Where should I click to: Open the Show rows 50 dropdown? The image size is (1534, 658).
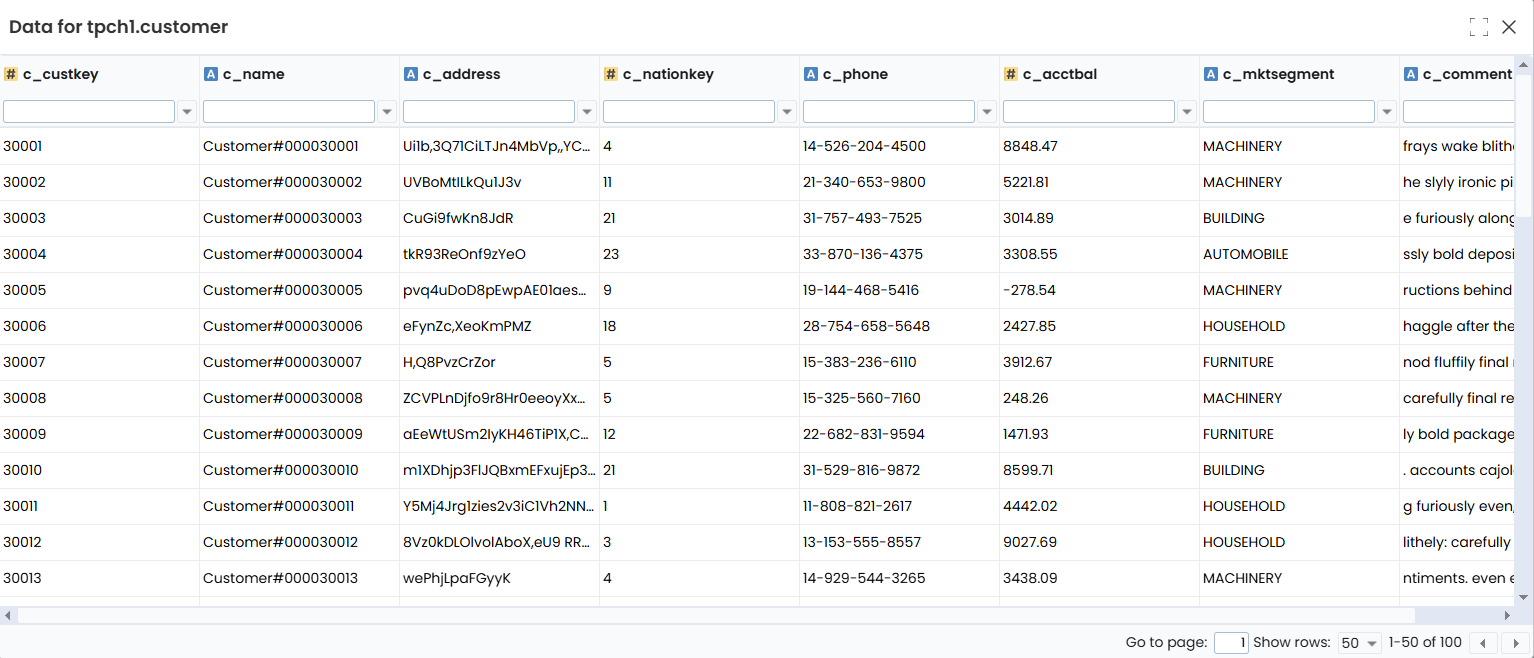pos(1359,643)
